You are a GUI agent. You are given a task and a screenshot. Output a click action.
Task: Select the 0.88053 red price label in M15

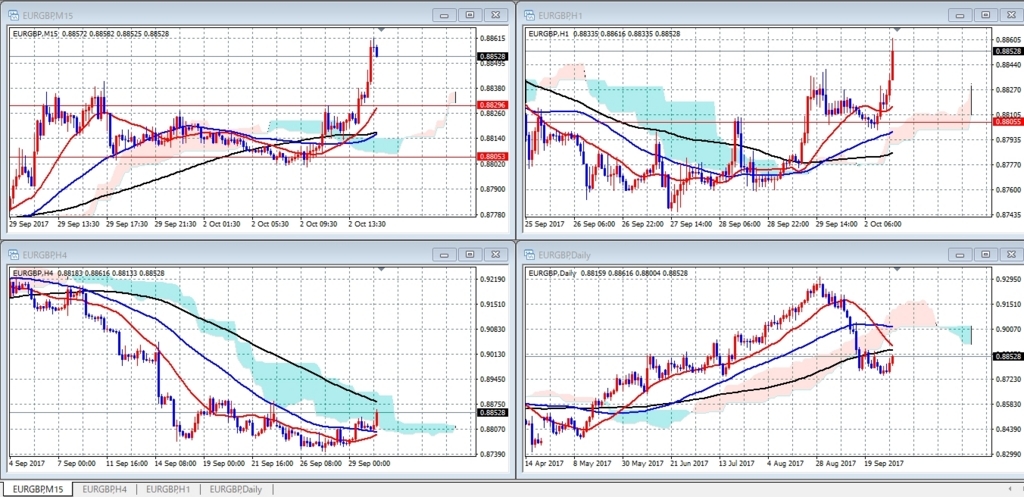[493, 157]
